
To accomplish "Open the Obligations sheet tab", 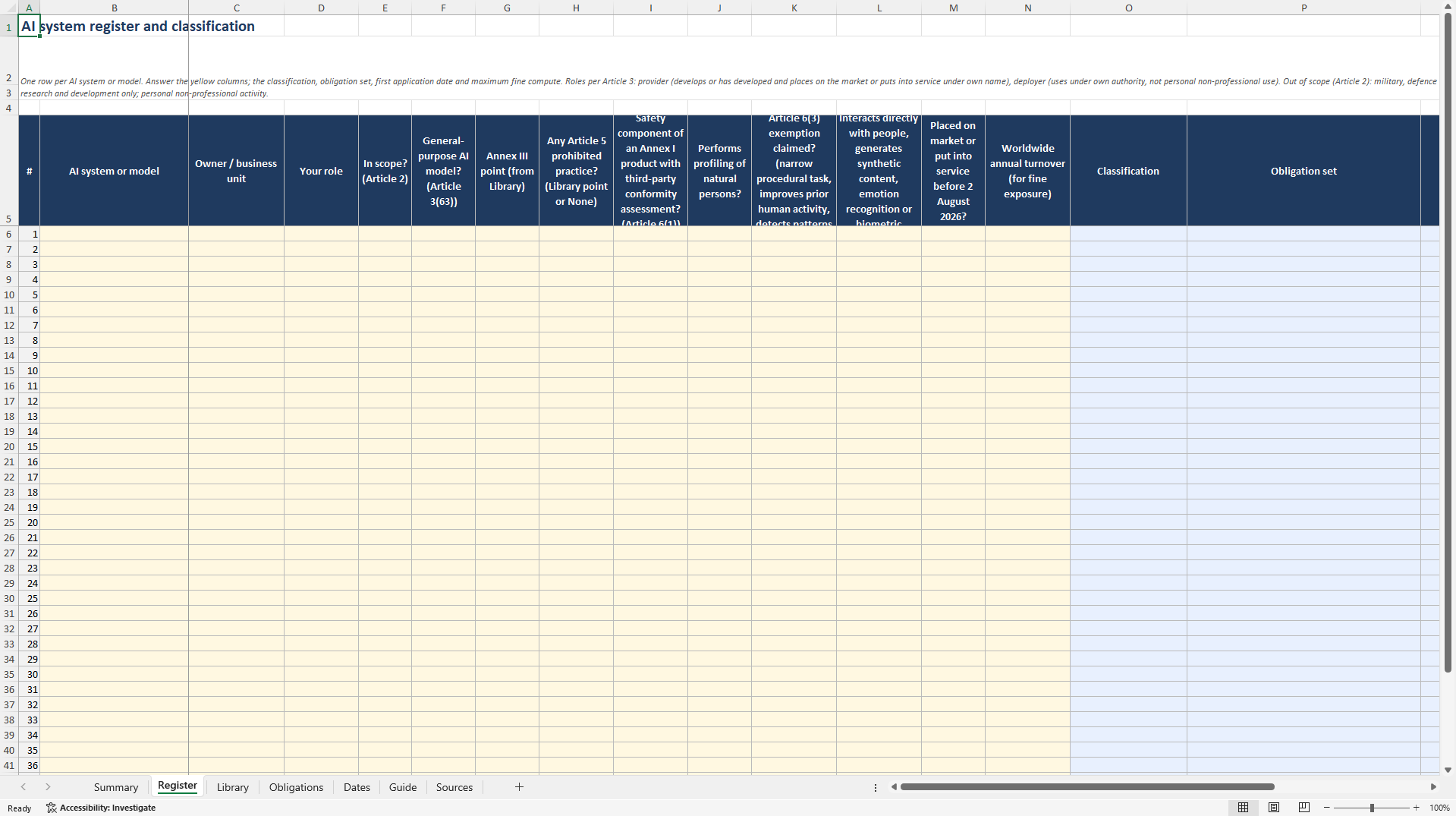I will tap(296, 787).
